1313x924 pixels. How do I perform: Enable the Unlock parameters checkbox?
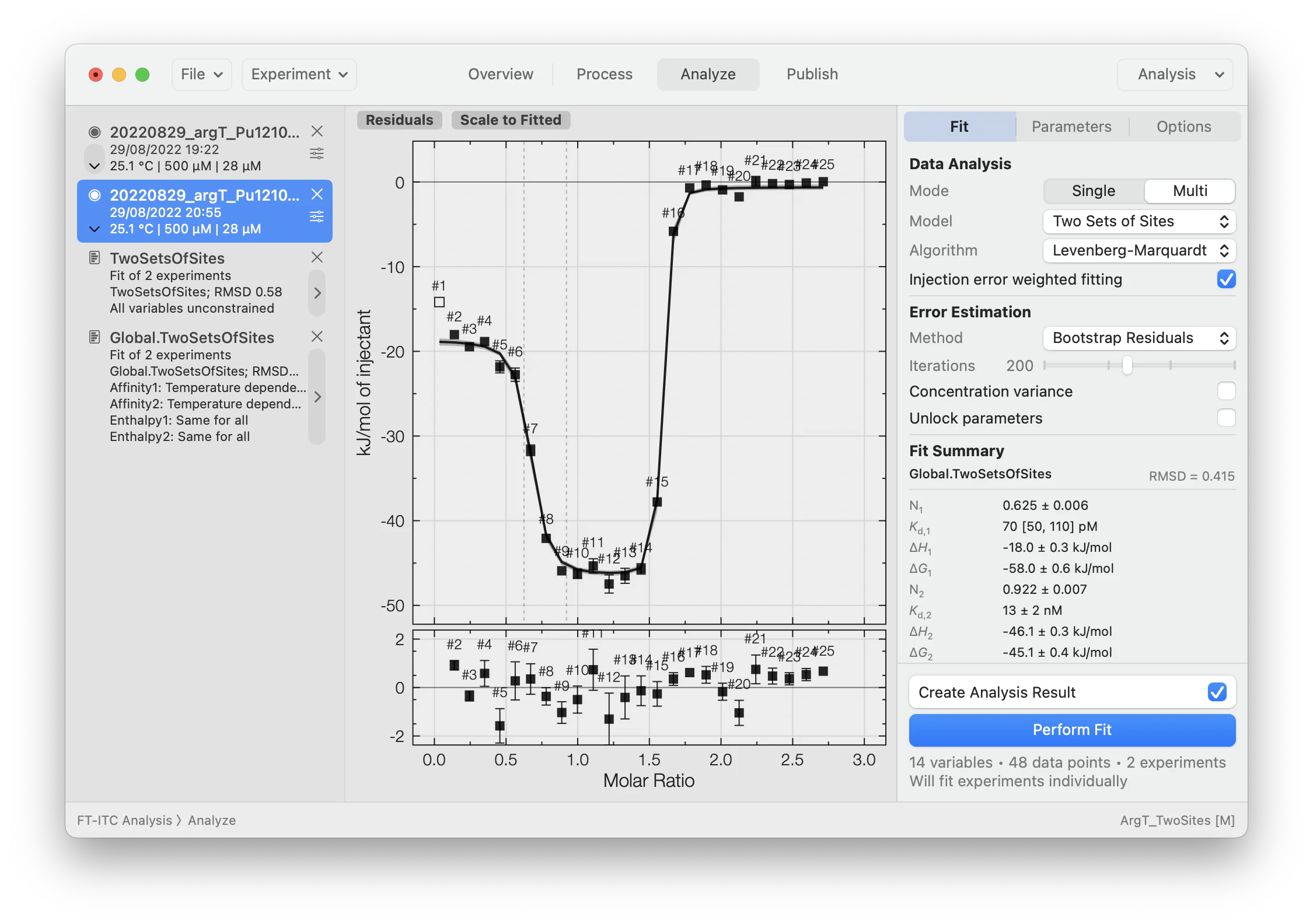coord(1226,418)
